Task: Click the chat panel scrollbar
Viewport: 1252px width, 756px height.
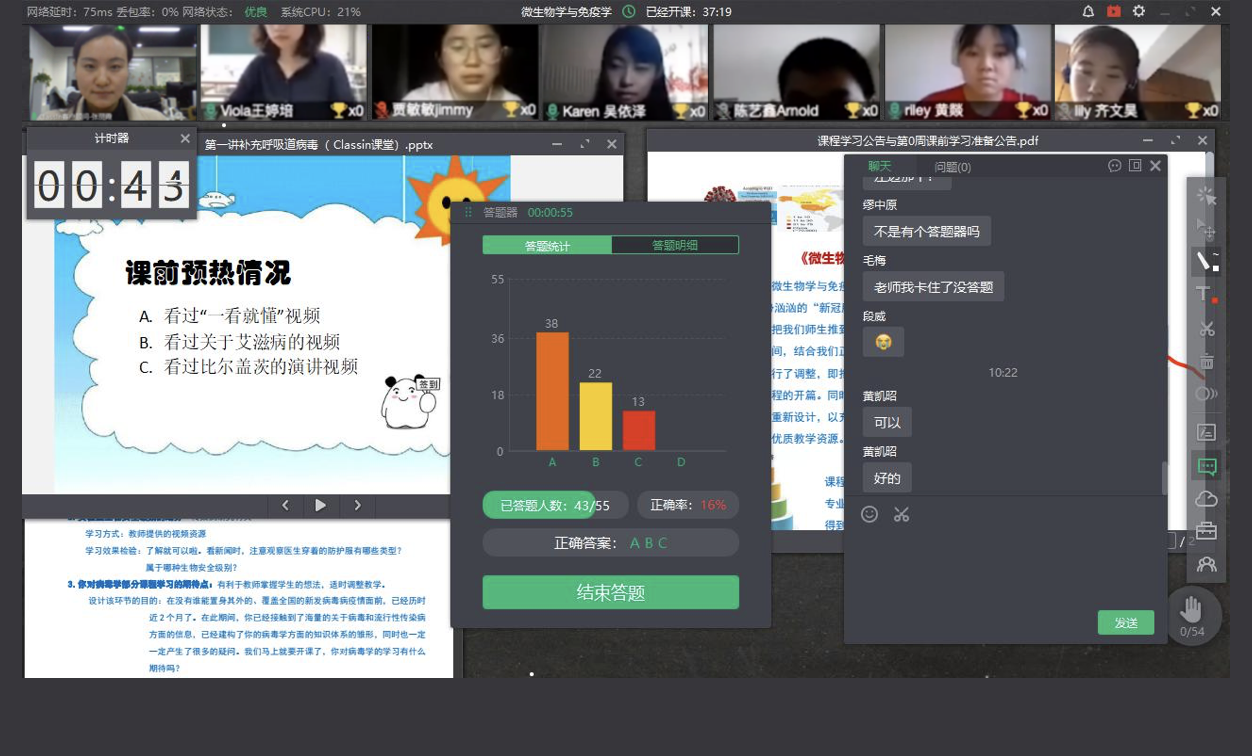Action: [1164, 478]
